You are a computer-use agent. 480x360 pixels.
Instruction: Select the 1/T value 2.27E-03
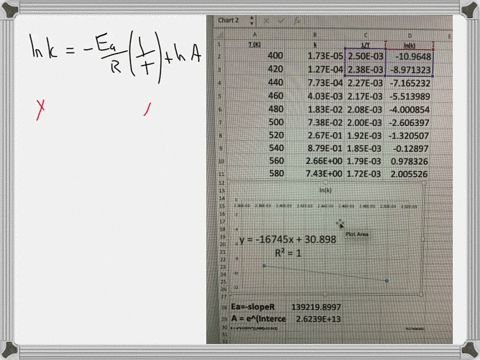[x=365, y=83]
